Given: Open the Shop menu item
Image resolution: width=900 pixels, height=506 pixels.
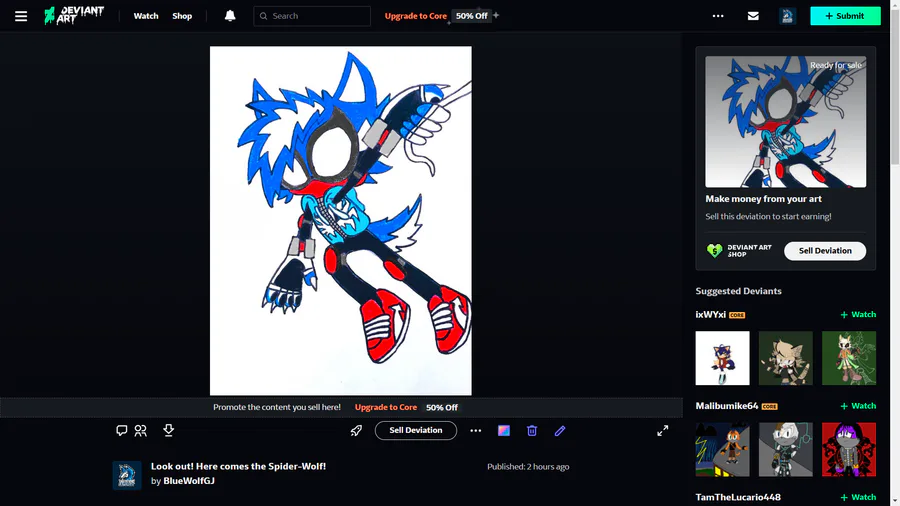Looking at the screenshot, I should coord(182,16).
